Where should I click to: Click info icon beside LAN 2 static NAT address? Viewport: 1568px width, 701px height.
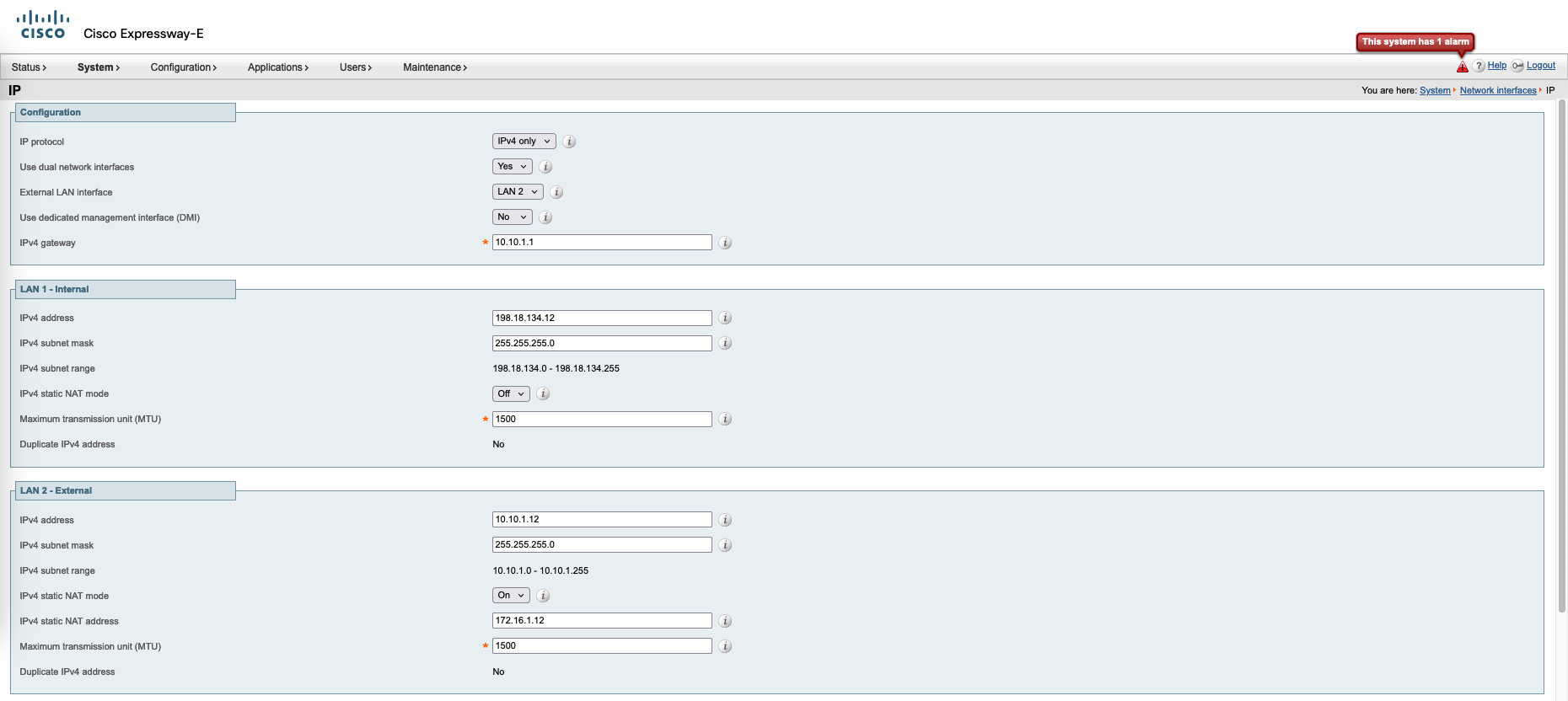click(x=725, y=621)
